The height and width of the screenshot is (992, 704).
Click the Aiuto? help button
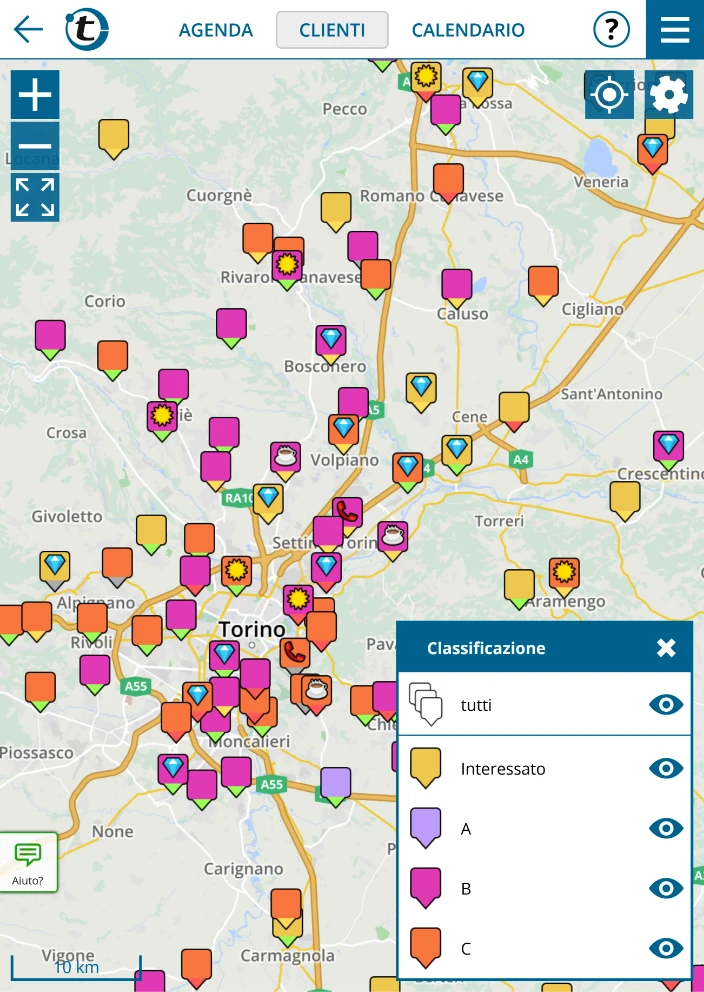click(28, 861)
